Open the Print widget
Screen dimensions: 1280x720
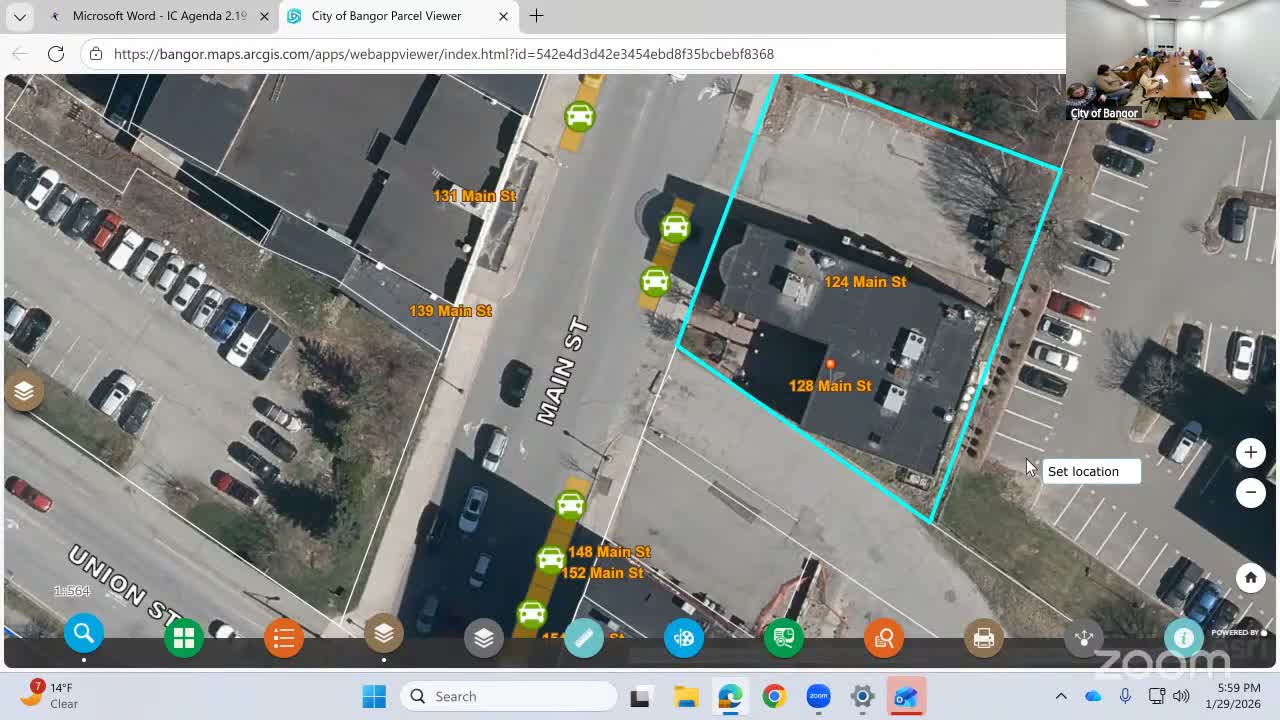tap(983, 637)
